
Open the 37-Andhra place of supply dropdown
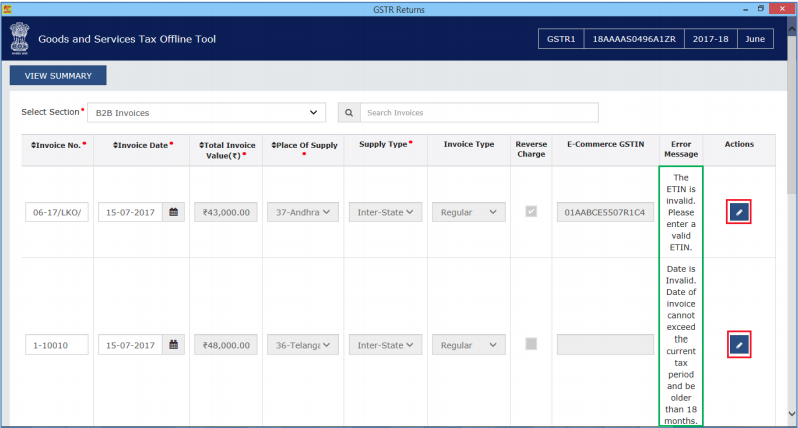[303, 212]
